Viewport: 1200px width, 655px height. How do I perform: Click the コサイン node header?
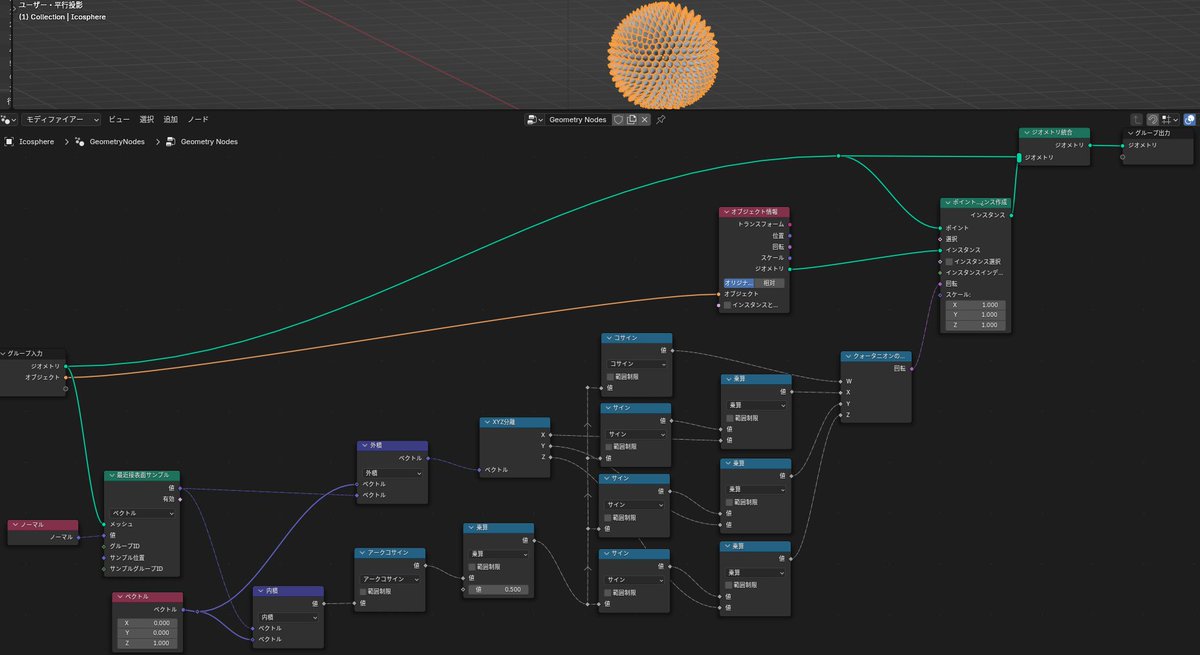pos(637,338)
